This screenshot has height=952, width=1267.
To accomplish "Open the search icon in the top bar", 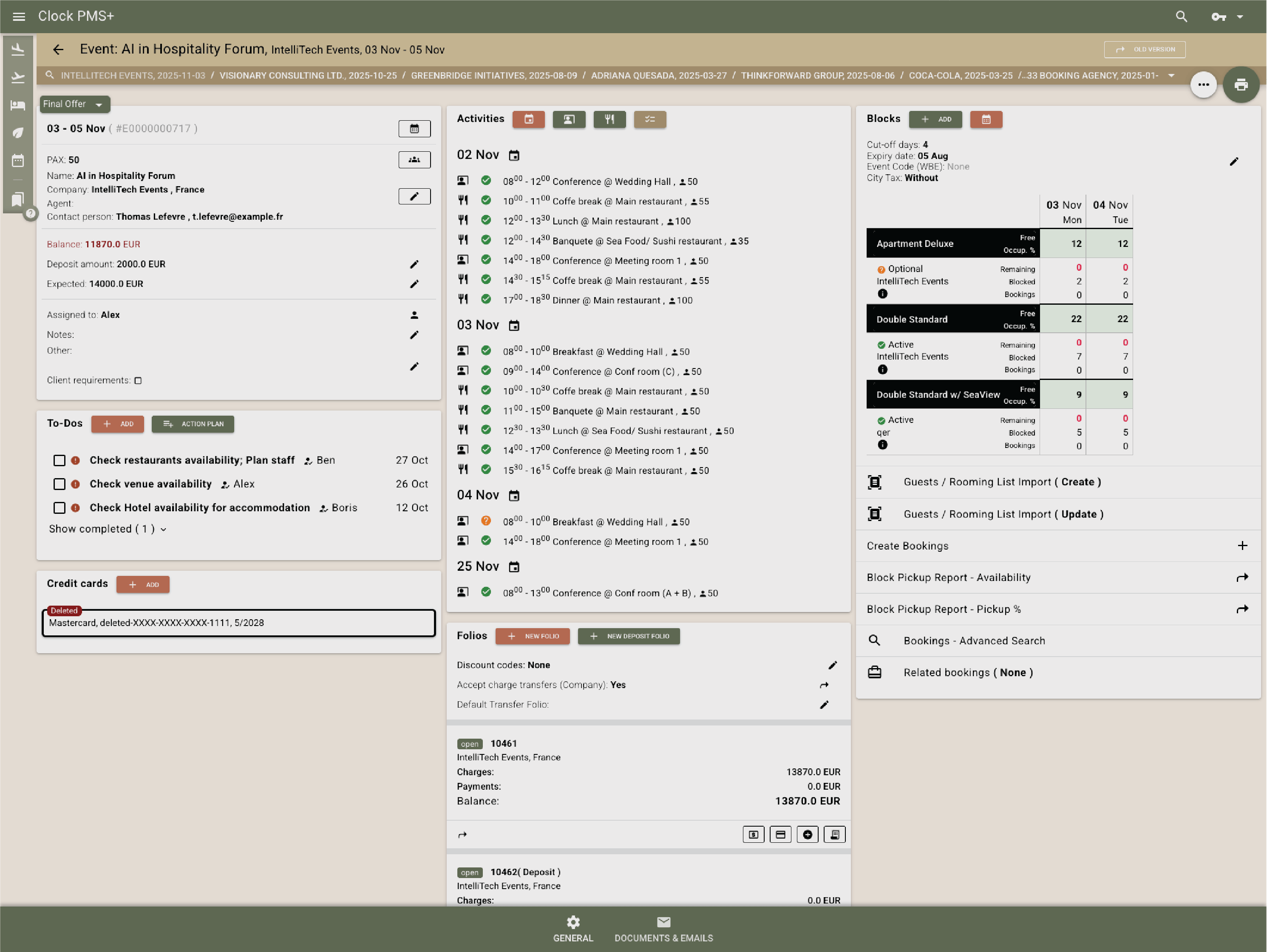I will pos(1181,16).
